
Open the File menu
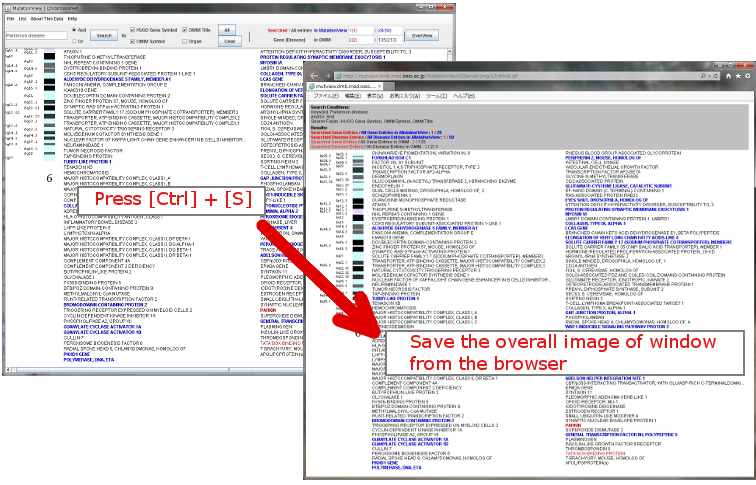point(10,19)
